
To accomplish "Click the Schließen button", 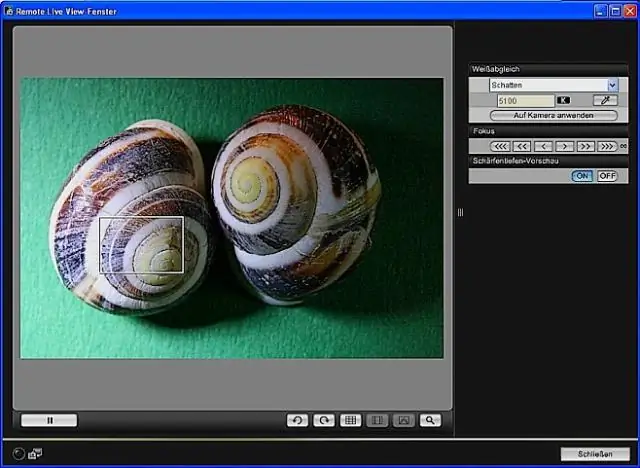I will 595,453.
